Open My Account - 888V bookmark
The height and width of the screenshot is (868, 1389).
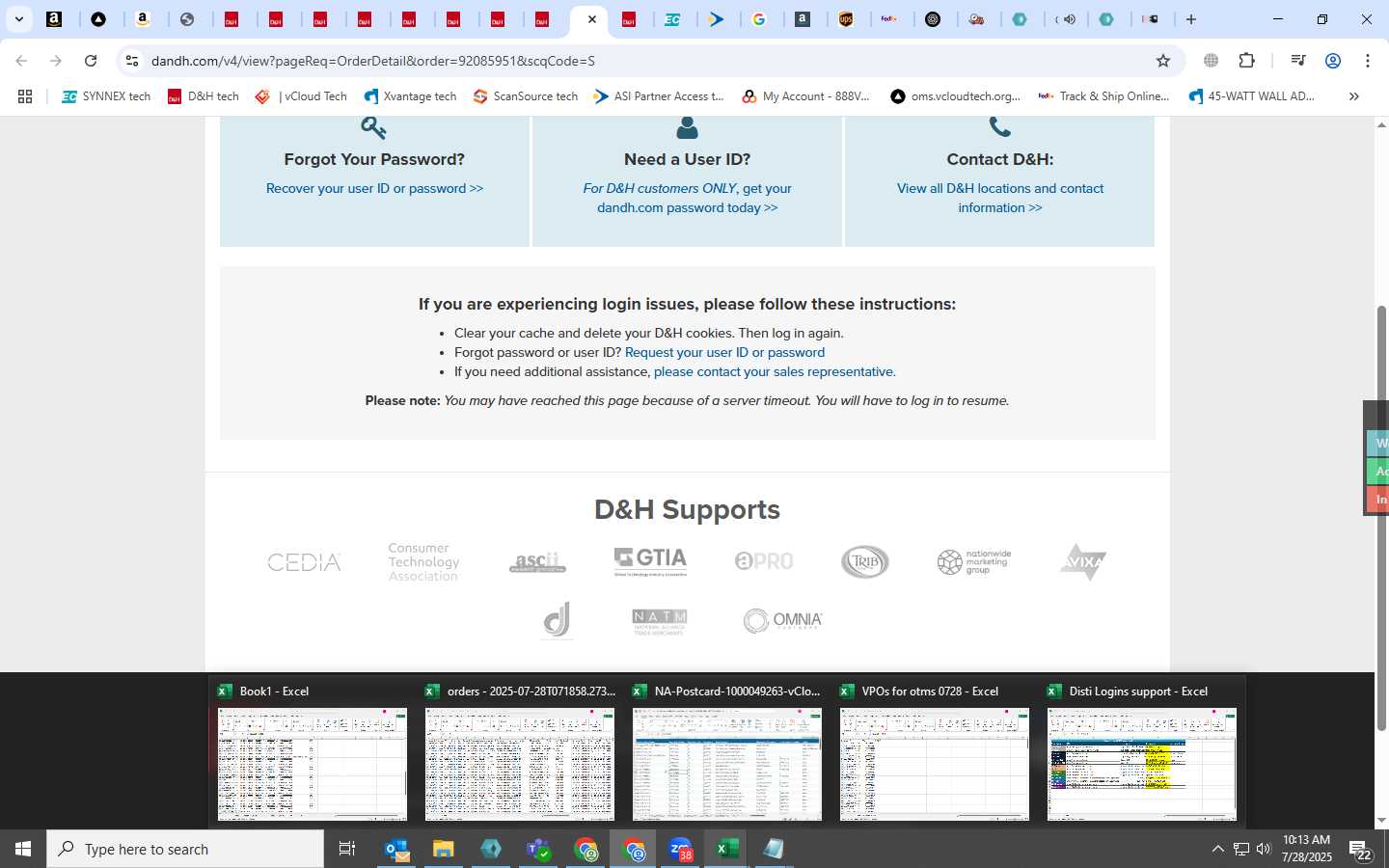[x=805, y=96]
